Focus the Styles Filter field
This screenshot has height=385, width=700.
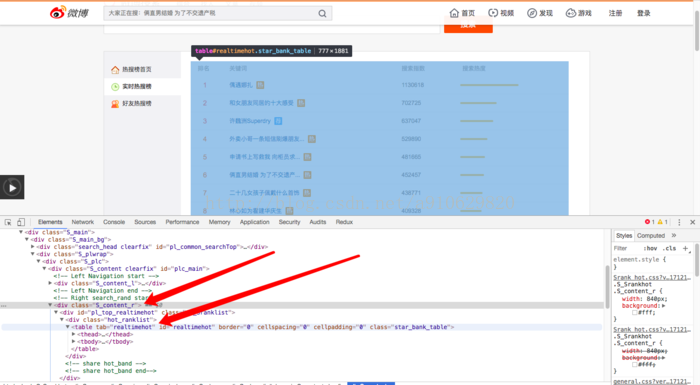(x=626, y=248)
